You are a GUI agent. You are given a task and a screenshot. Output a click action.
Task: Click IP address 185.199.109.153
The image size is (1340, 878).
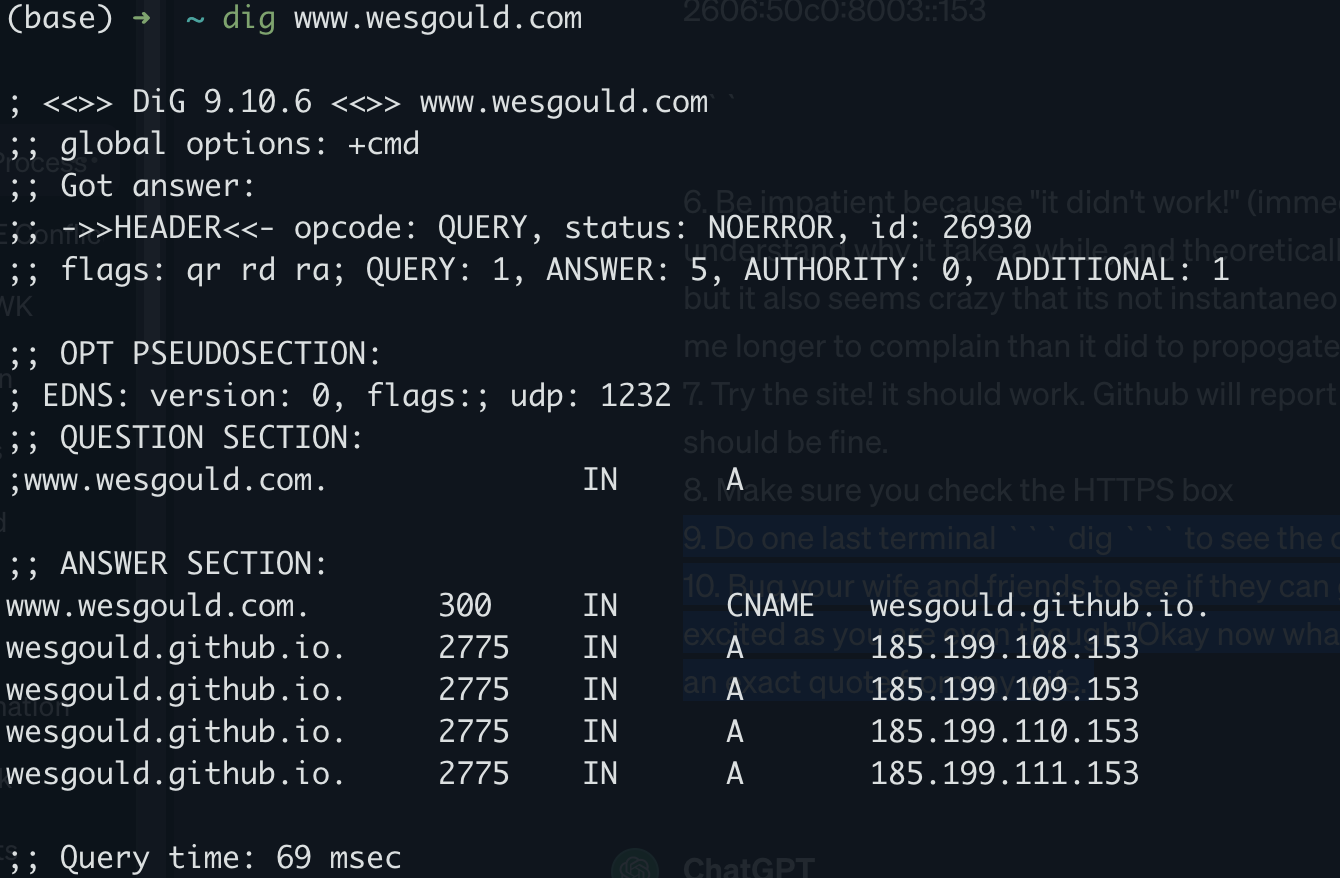[1005, 690]
